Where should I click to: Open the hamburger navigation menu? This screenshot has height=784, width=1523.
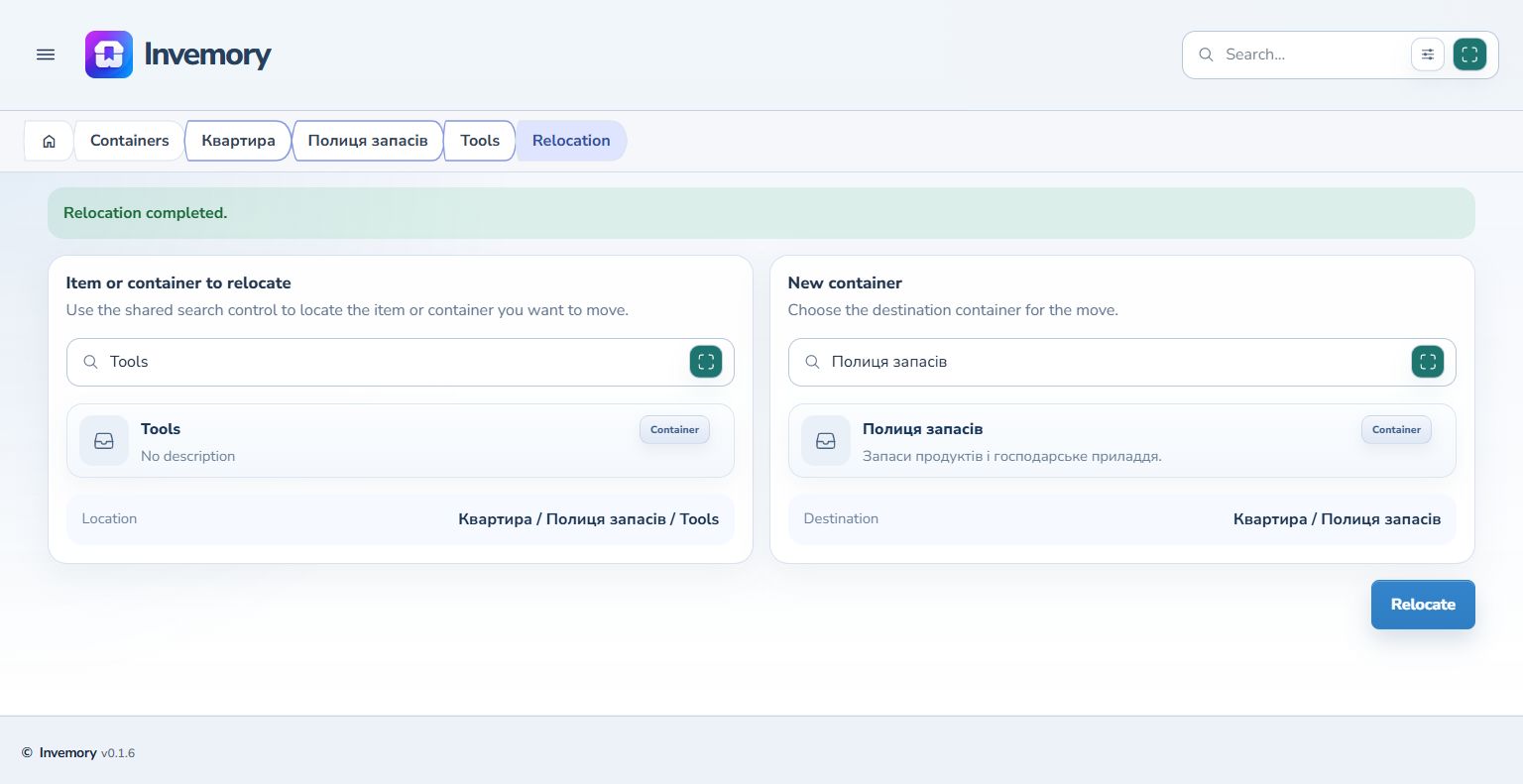pos(46,55)
